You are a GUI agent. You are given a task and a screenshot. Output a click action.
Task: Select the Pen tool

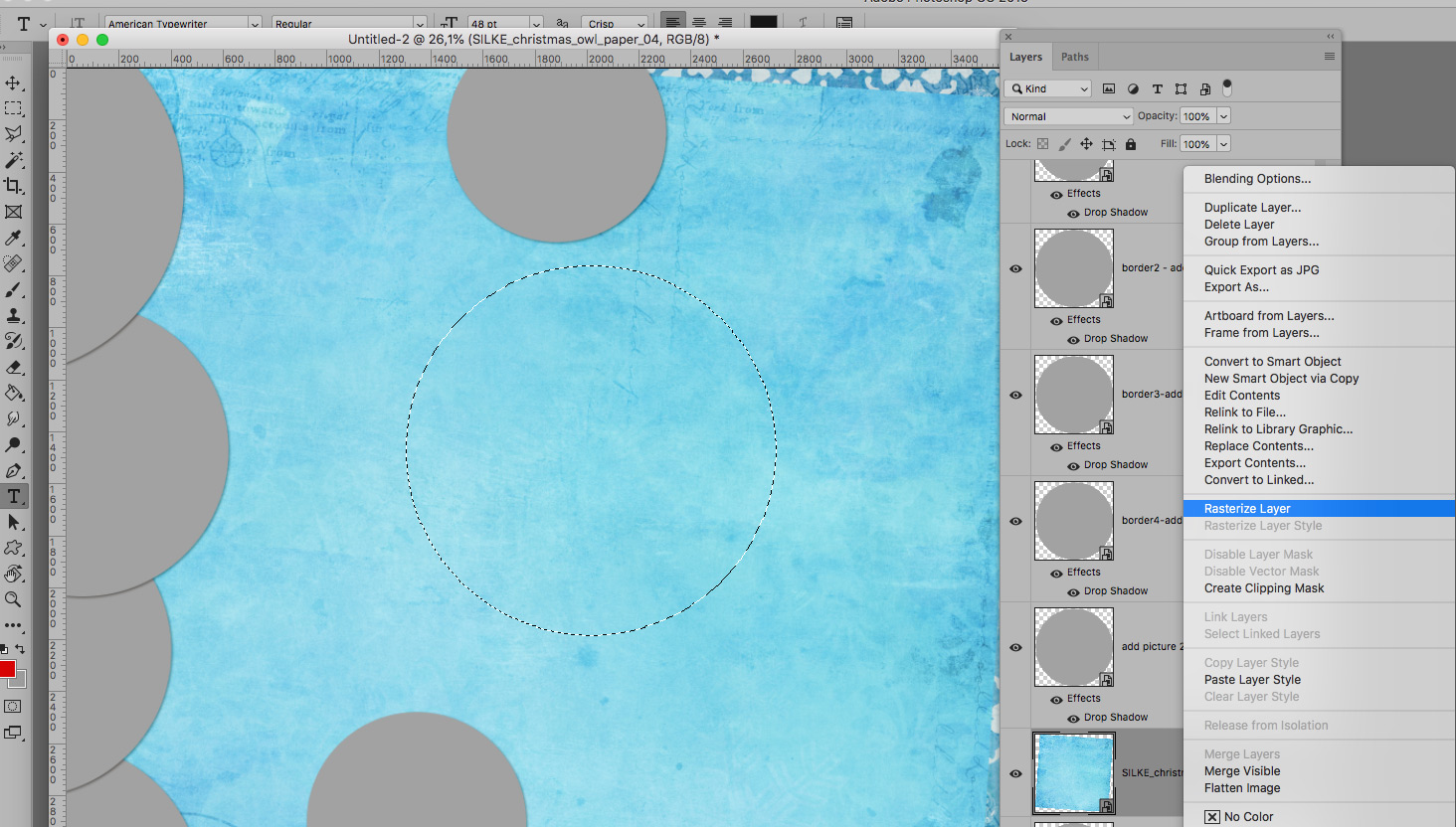pyautogui.click(x=14, y=470)
